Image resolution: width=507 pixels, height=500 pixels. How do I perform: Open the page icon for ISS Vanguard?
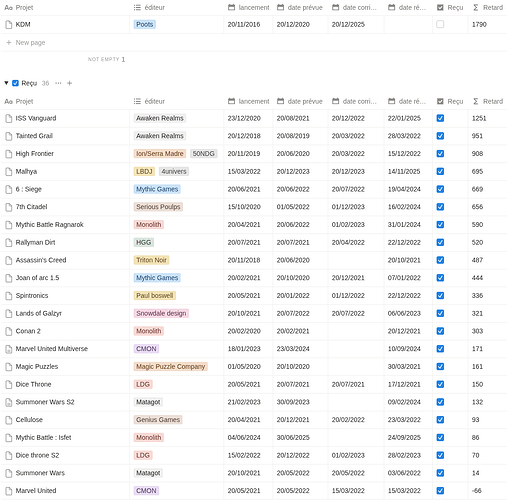coord(9,118)
